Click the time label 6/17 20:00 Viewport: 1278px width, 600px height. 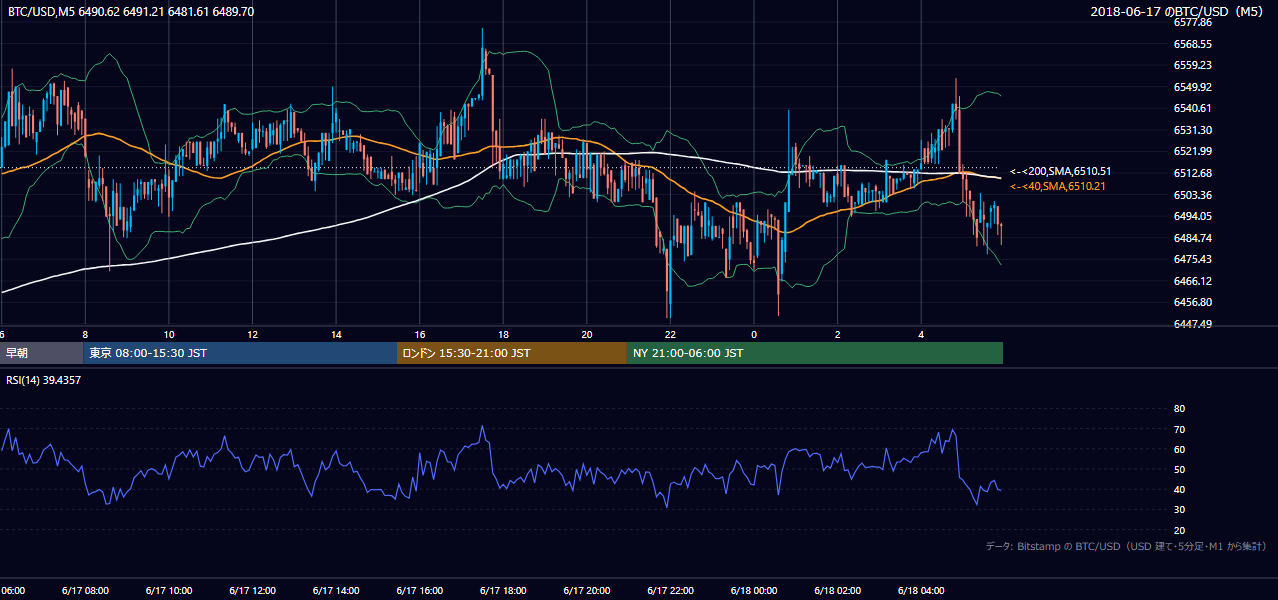(586, 591)
